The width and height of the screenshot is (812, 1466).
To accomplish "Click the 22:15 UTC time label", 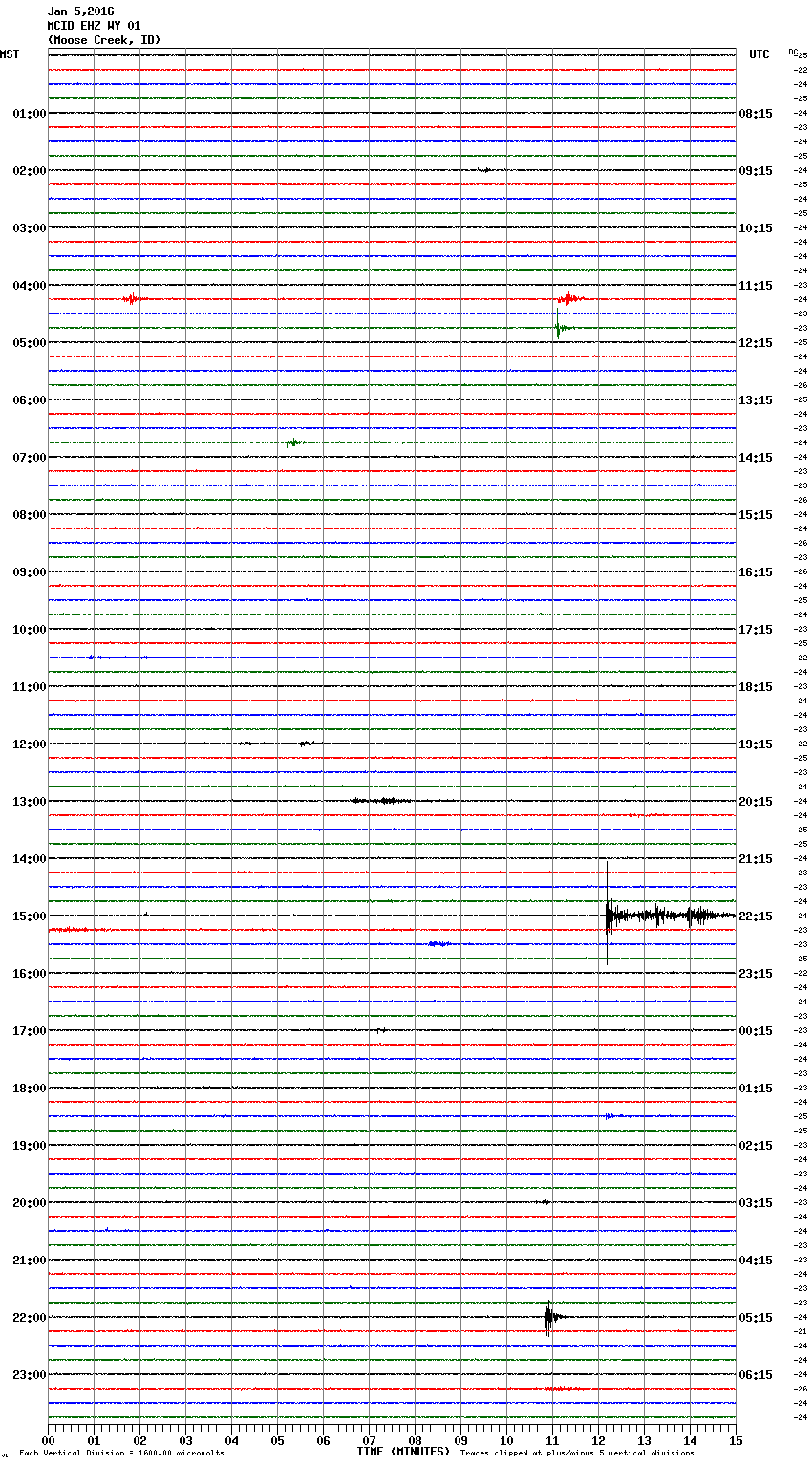I will 756,916.
